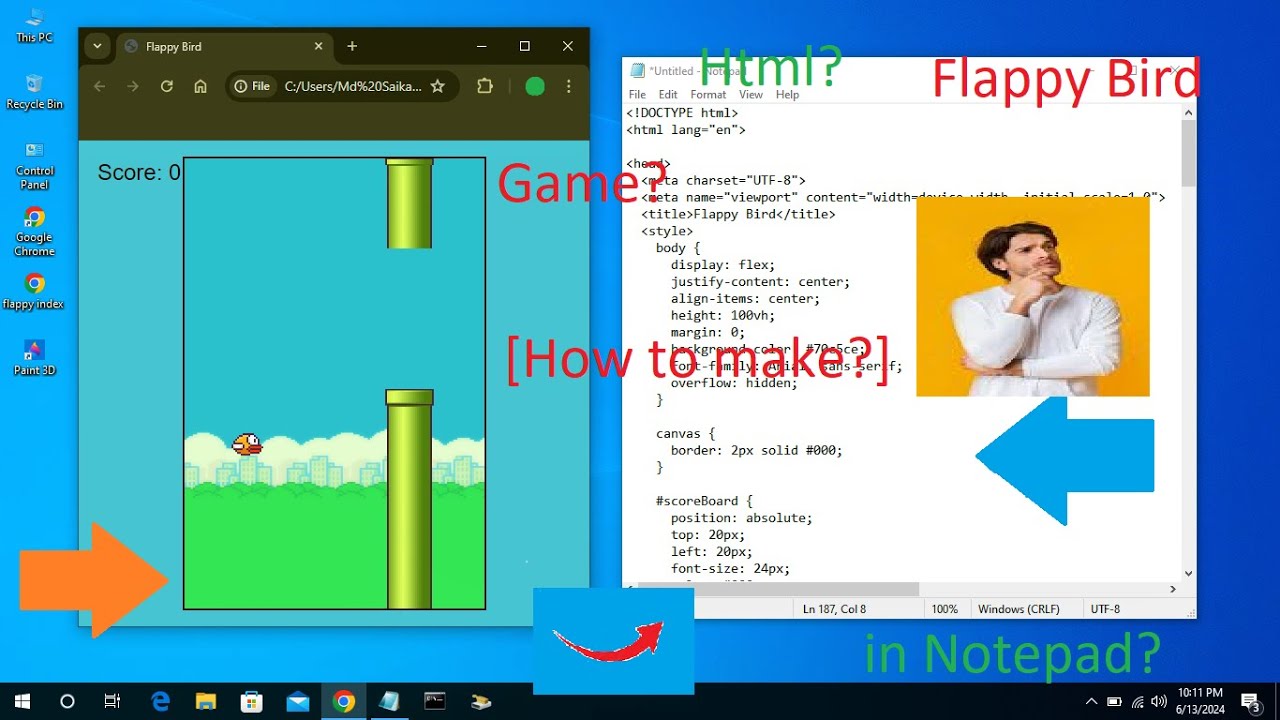This screenshot has height=720, width=1280.
Task: Open Control Panel desktop icon
Action: point(34,165)
